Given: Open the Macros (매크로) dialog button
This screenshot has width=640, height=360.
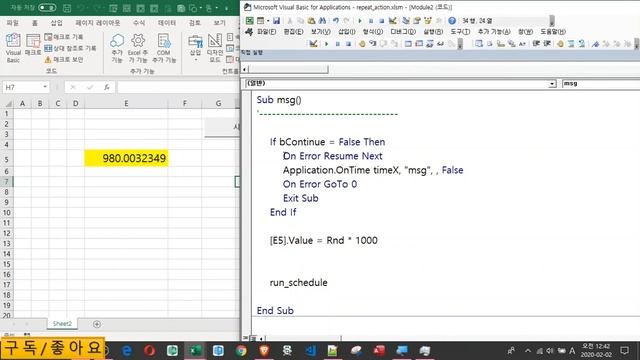Looking at the screenshot, I should [33, 45].
